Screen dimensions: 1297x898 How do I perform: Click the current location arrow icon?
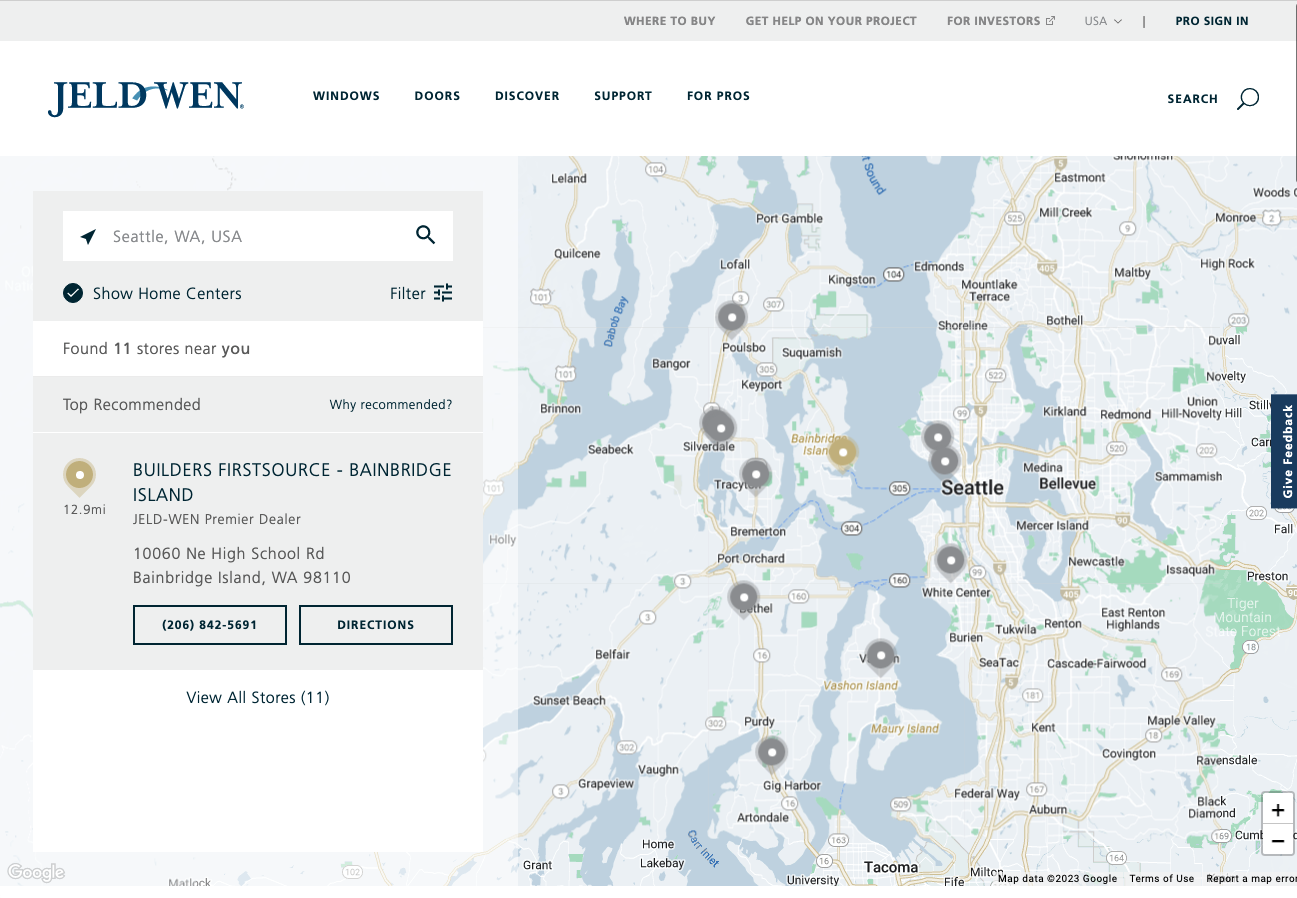click(88, 236)
